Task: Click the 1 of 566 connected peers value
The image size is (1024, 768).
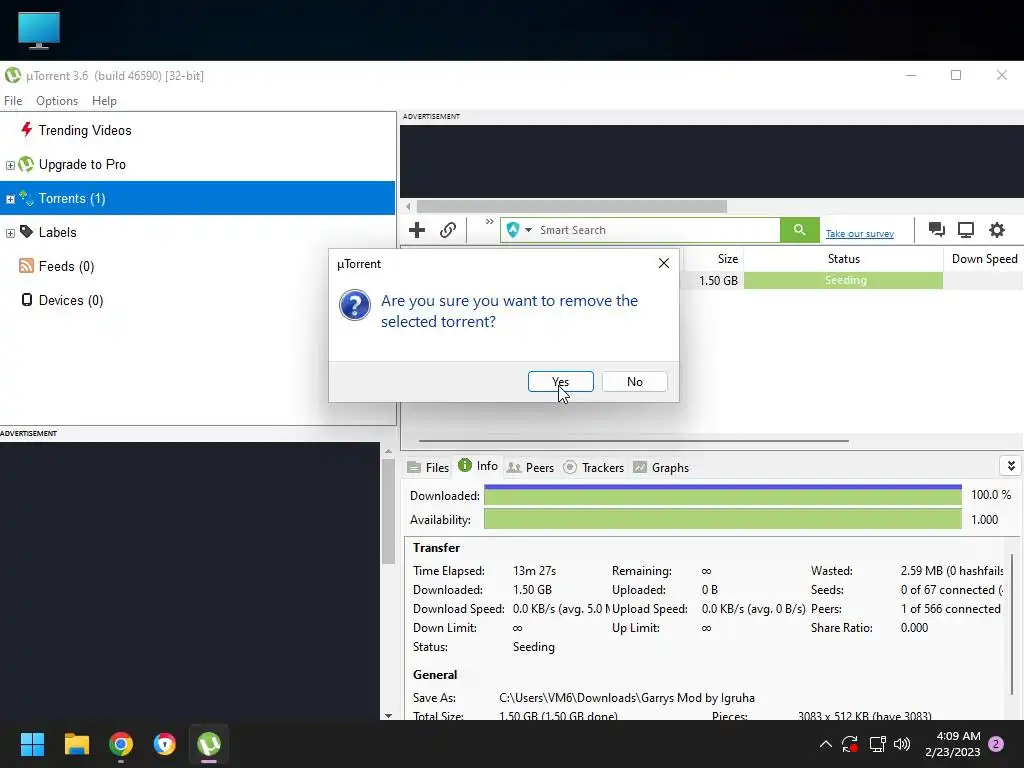Action: [x=950, y=608]
